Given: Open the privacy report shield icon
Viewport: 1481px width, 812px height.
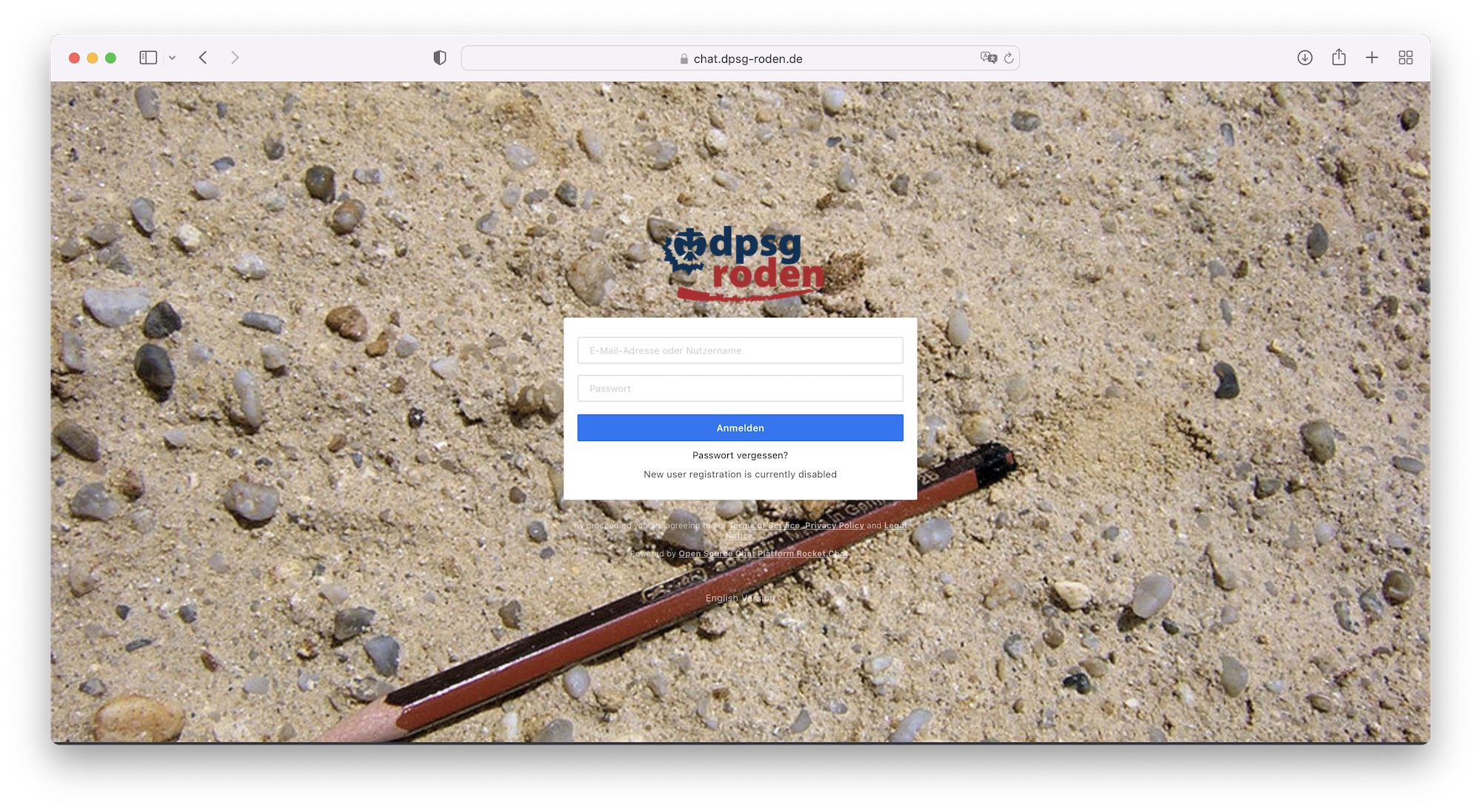Looking at the screenshot, I should [x=440, y=58].
